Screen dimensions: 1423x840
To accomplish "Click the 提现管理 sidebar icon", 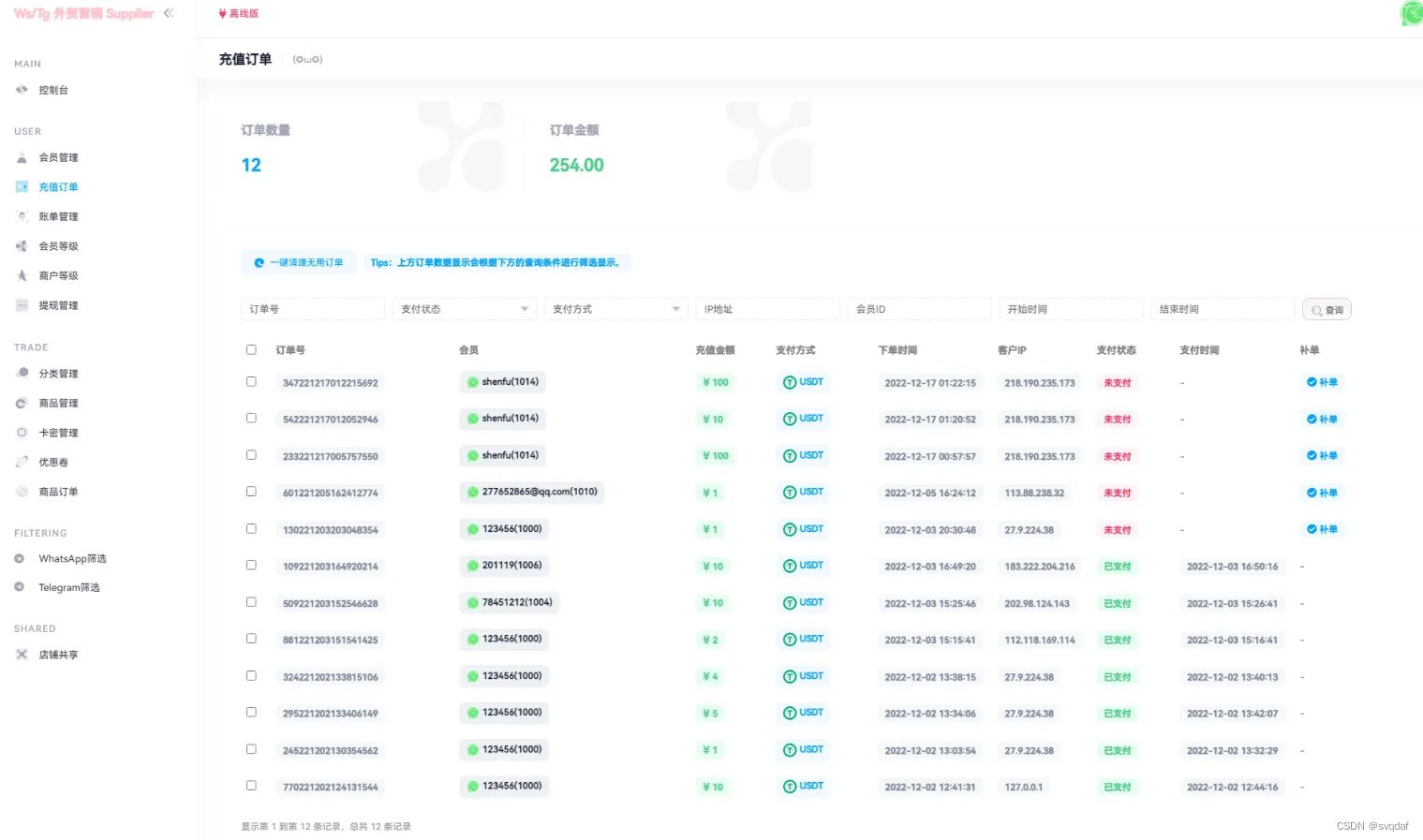I will 22,305.
